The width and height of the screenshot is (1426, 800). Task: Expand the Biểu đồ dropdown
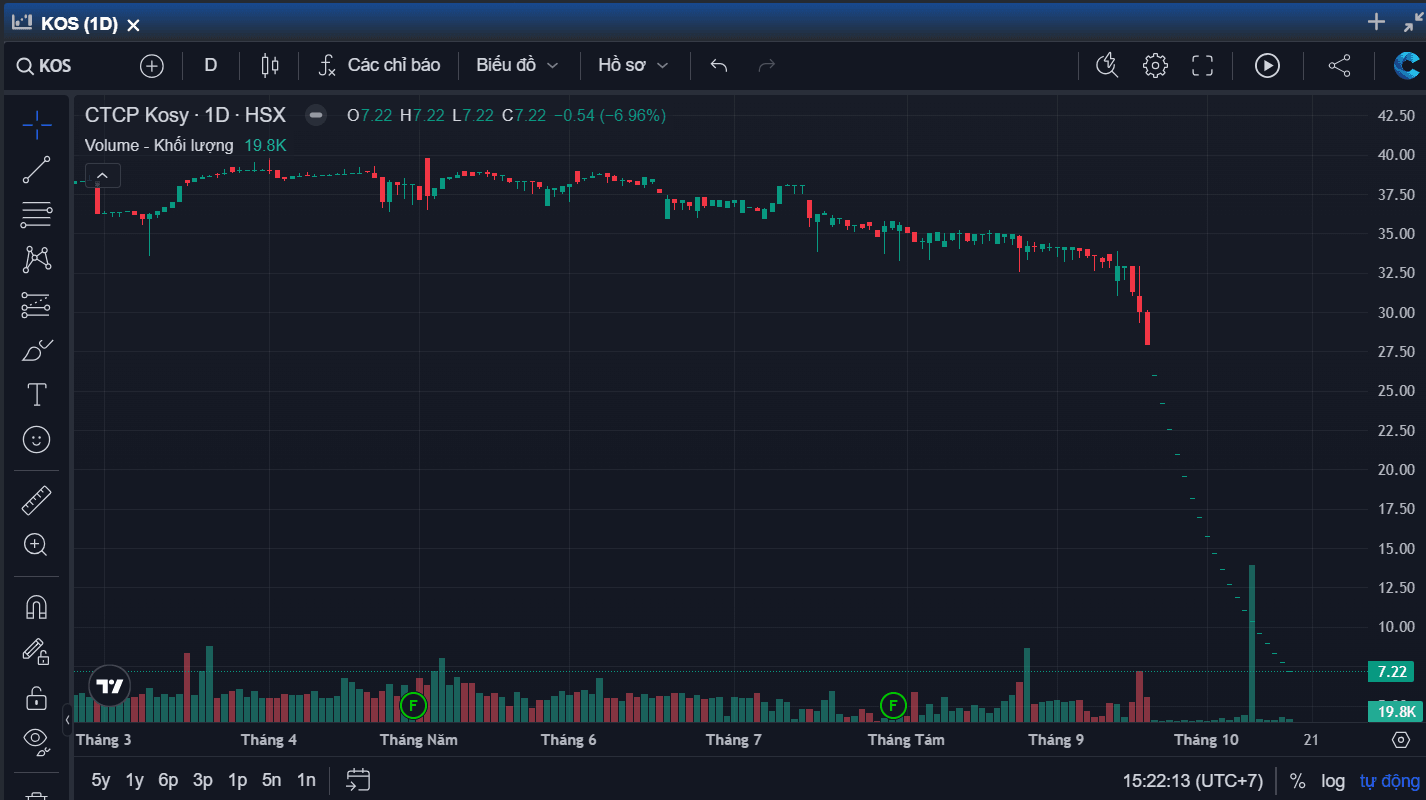point(517,66)
